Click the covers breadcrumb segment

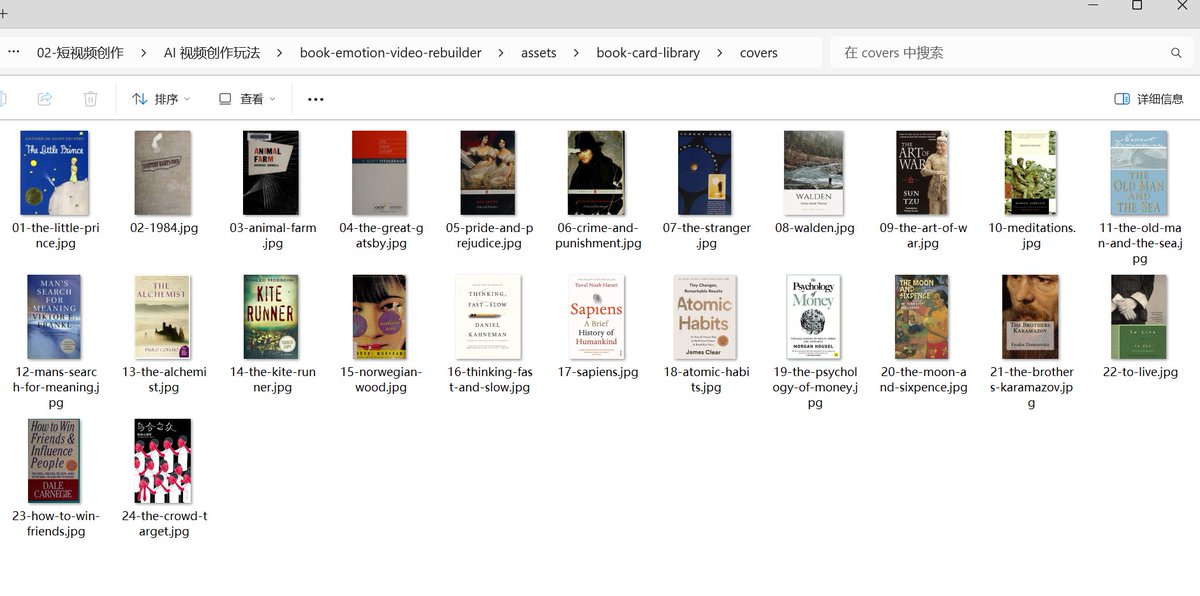click(x=759, y=53)
